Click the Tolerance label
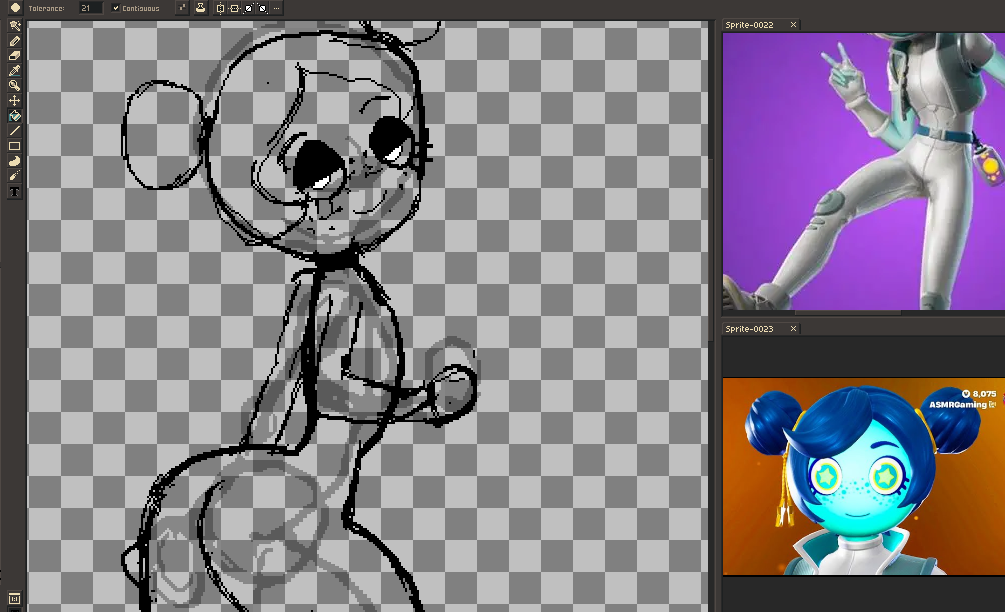 pyautogui.click(x=46, y=8)
